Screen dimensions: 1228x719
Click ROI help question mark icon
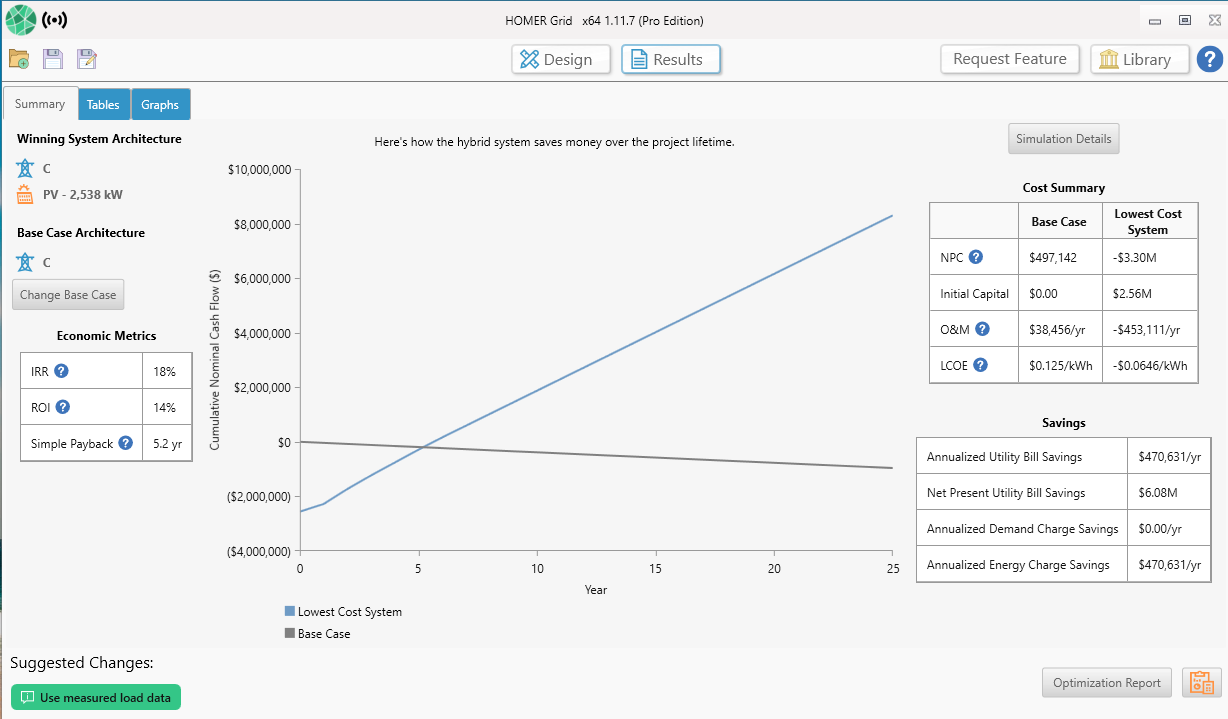[x=63, y=407]
